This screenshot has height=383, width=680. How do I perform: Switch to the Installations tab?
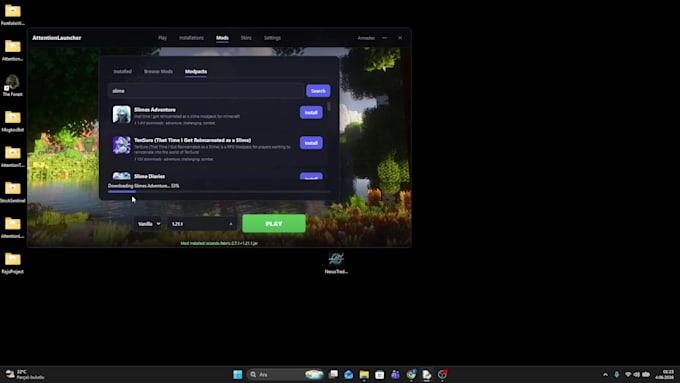tap(191, 38)
